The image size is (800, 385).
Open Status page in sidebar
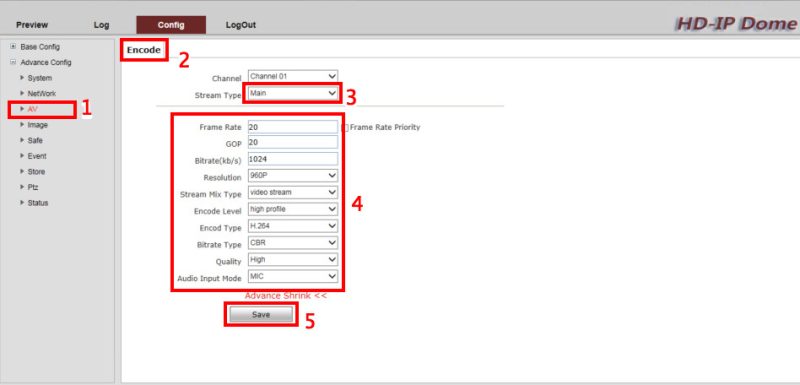point(38,202)
